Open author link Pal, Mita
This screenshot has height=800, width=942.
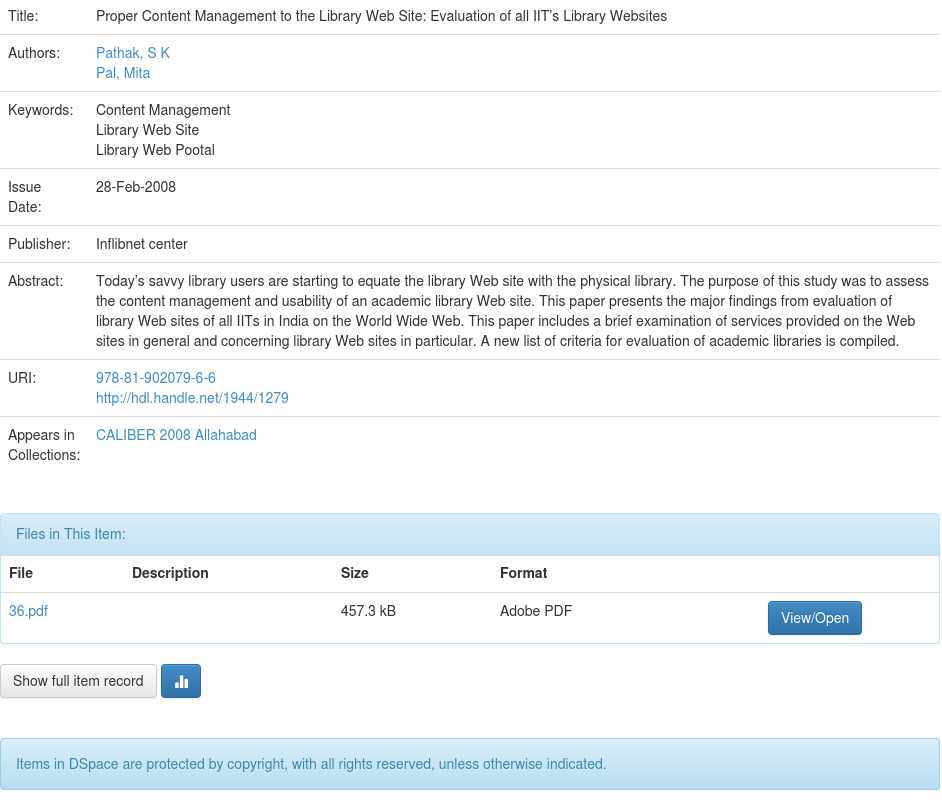point(123,73)
